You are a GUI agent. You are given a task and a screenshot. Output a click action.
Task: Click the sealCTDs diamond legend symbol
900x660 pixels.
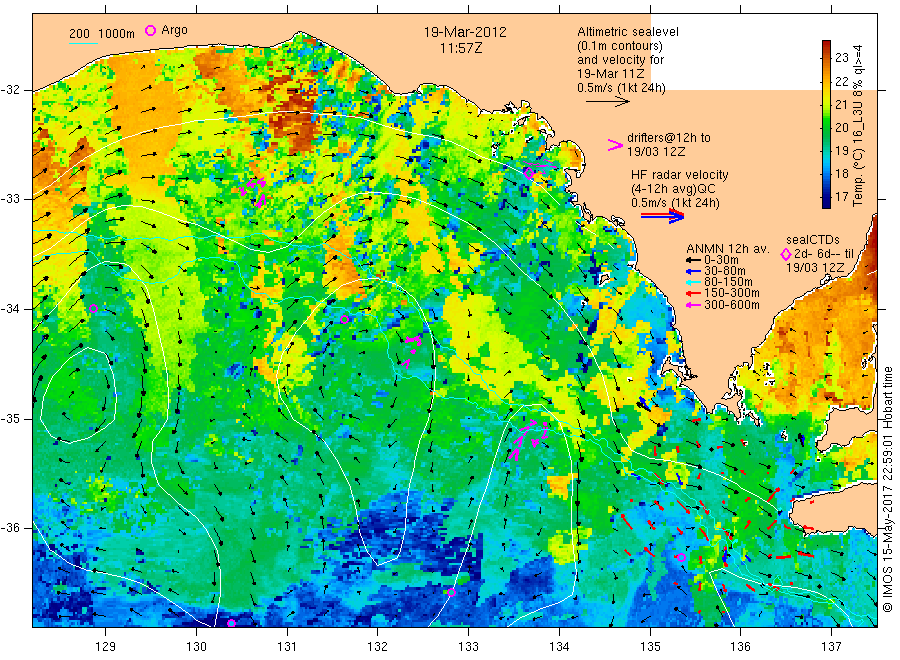786,254
